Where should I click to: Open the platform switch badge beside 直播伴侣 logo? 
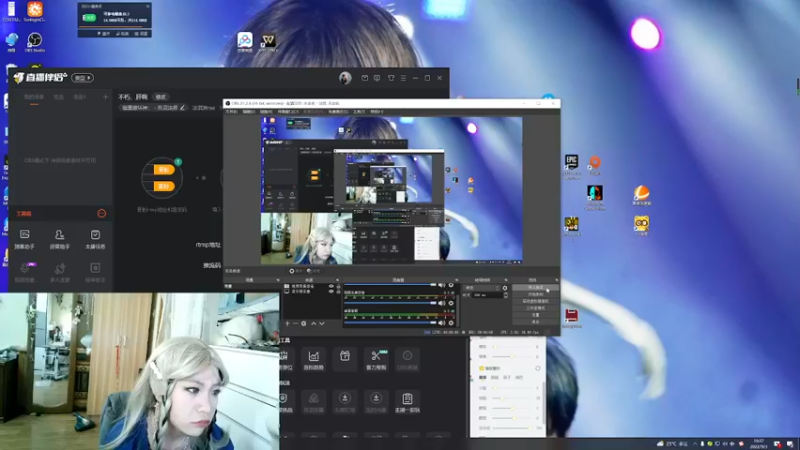82,78
